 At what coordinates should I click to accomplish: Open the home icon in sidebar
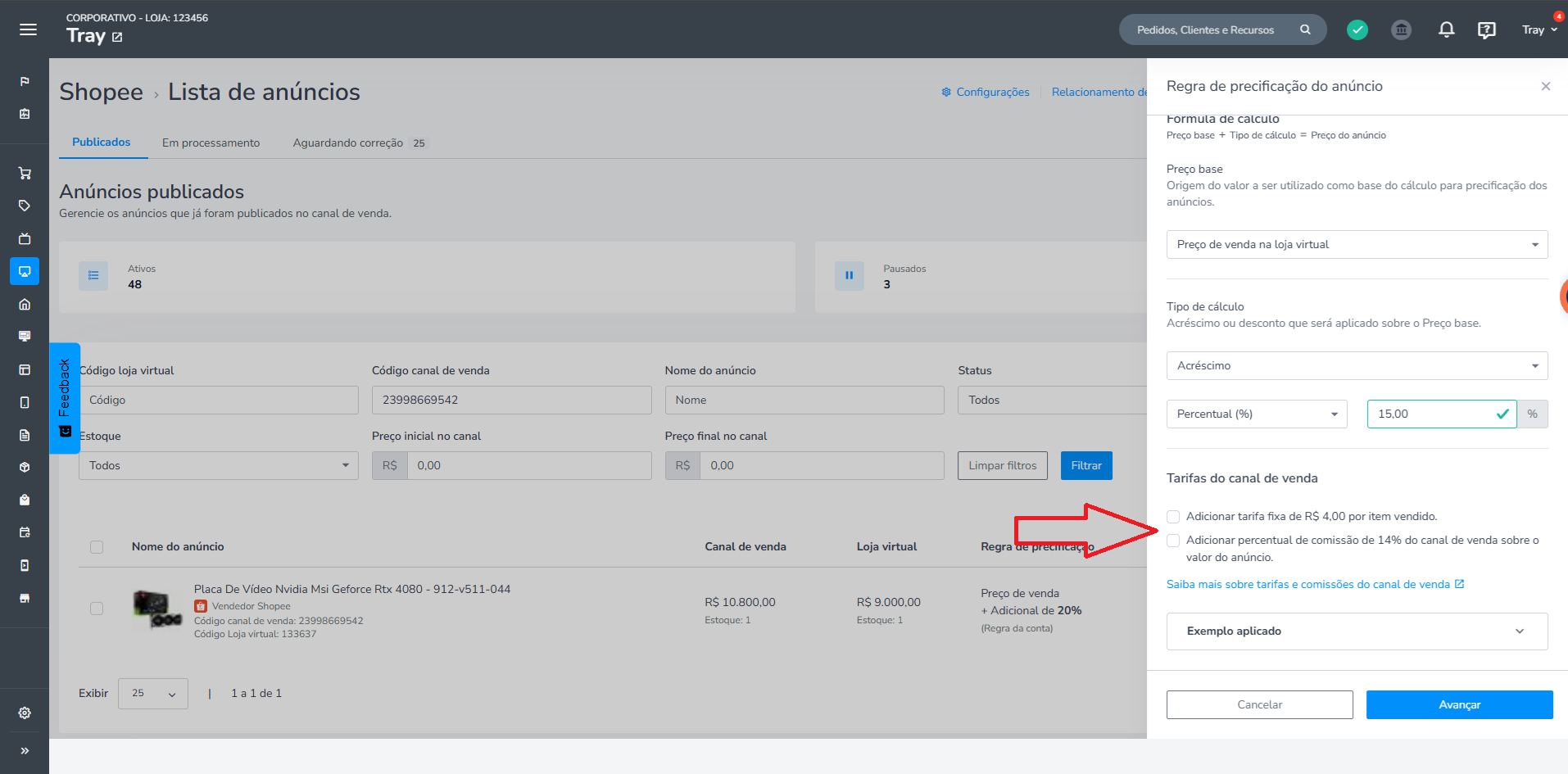25,304
